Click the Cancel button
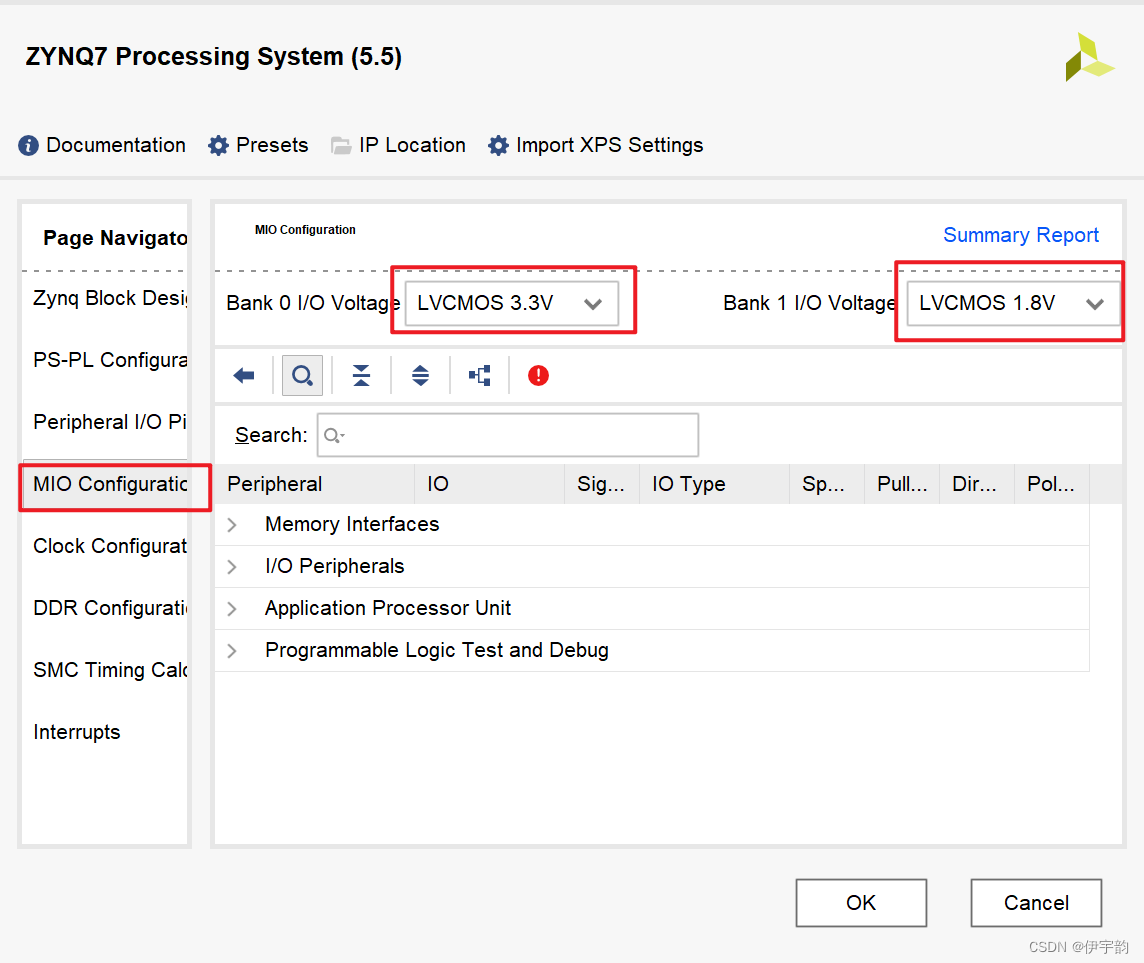The image size is (1144, 963). pyautogui.click(x=1036, y=903)
